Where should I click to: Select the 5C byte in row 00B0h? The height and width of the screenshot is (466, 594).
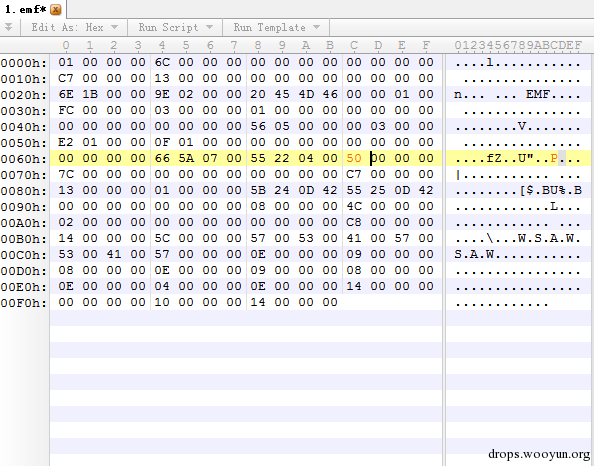coord(162,238)
